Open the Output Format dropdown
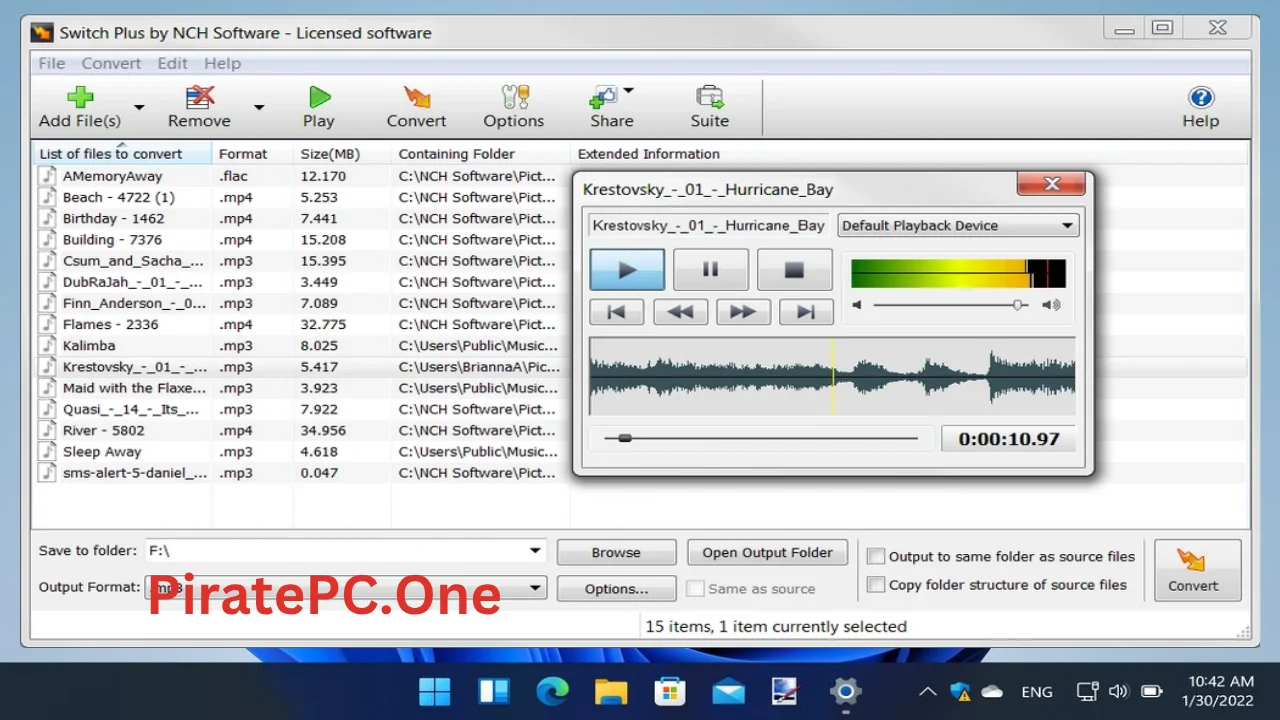The image size is (1280, 720). tap(535, 588)
